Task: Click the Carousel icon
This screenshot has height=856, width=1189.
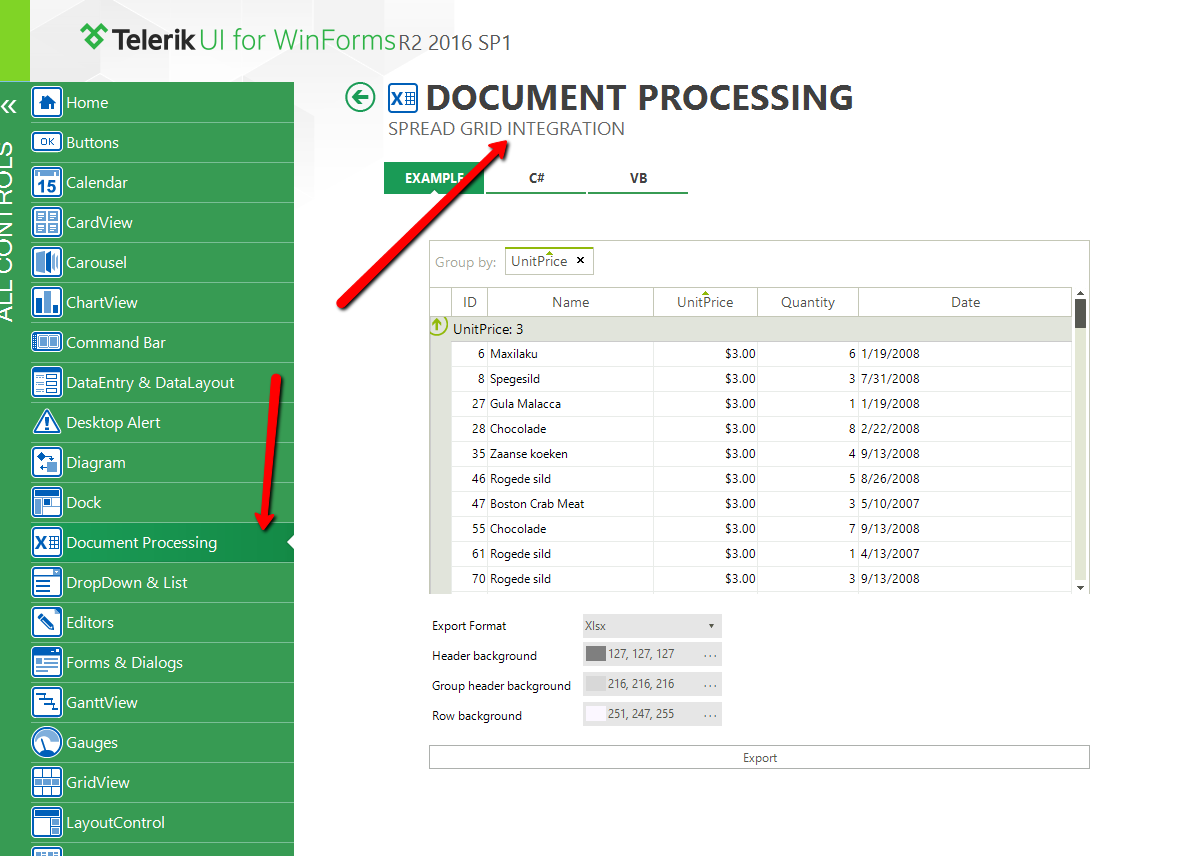Action: [47, 262]
